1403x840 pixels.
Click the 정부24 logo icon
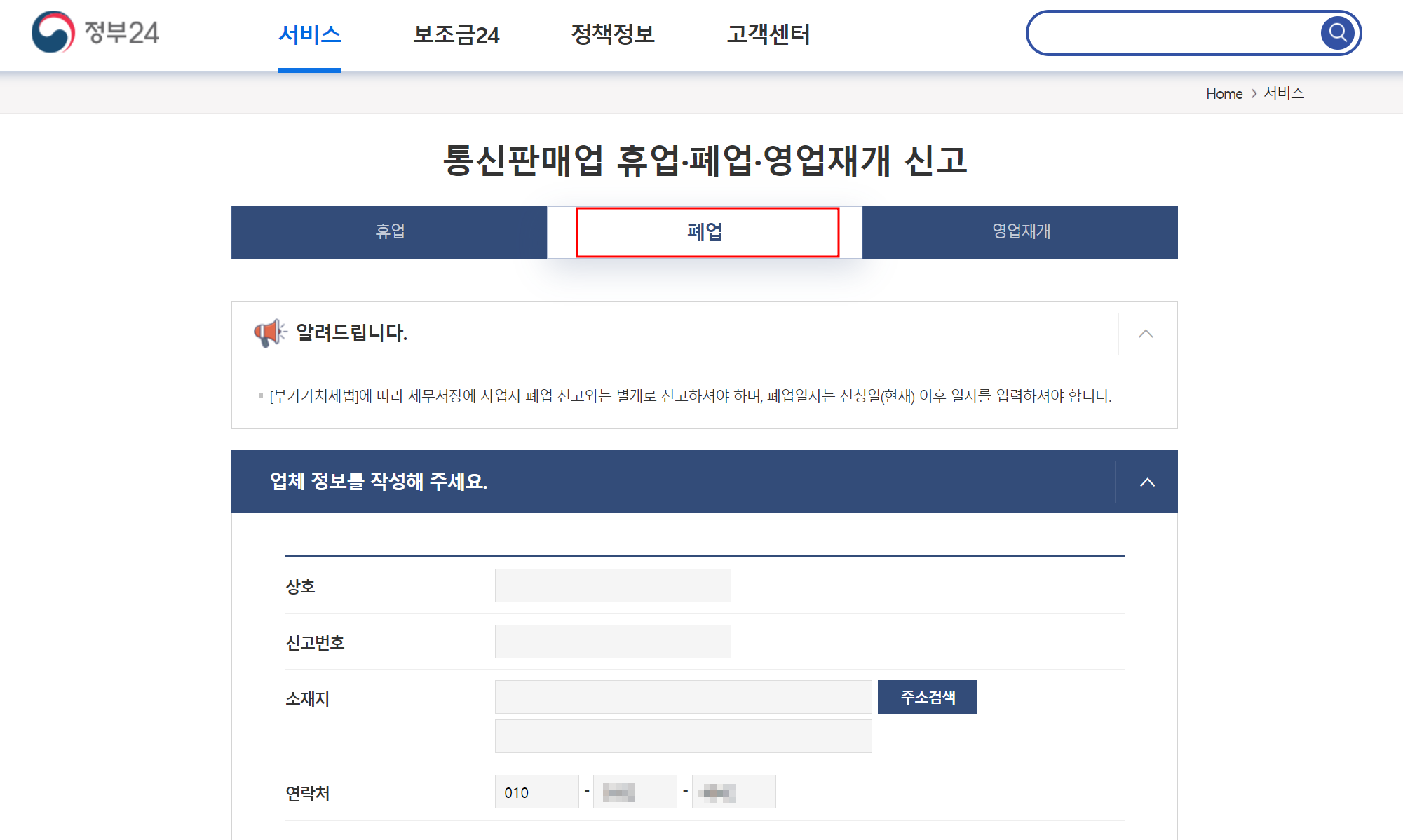(53, 32)
